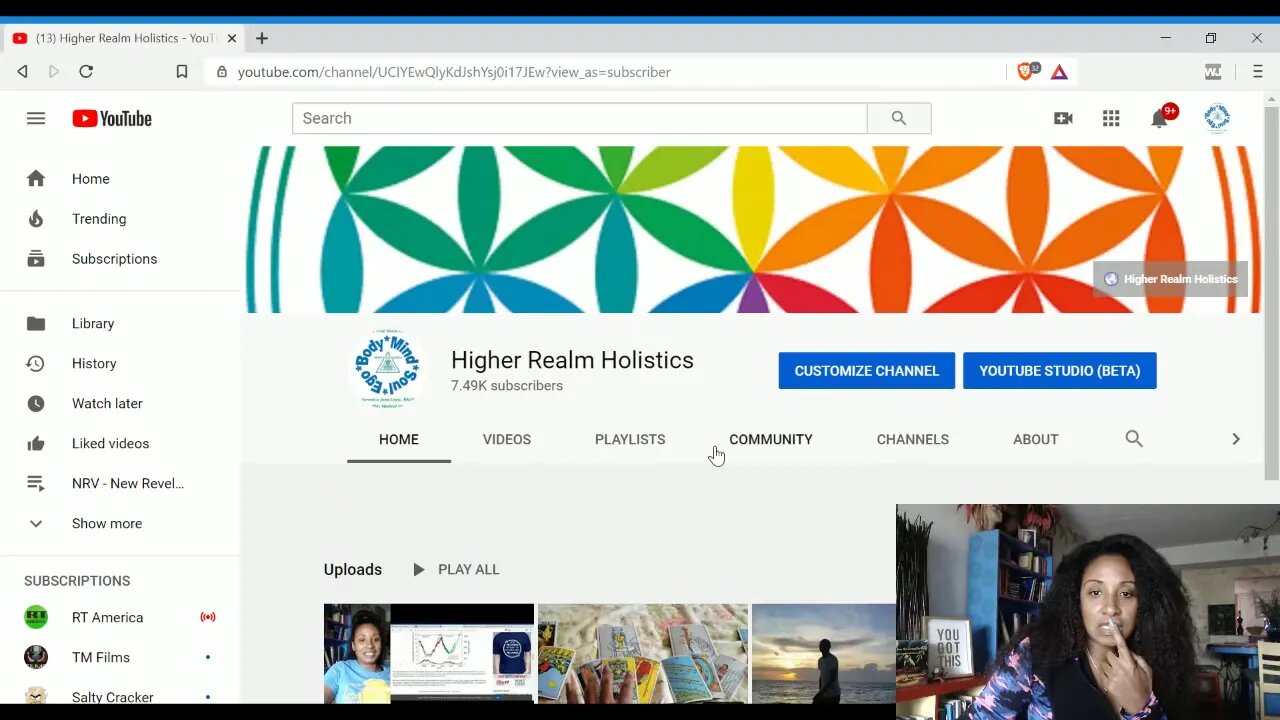Click YOUTUBE STUDIO (BETA) button
The image size is (1280, 720).
coord(1060,370)
